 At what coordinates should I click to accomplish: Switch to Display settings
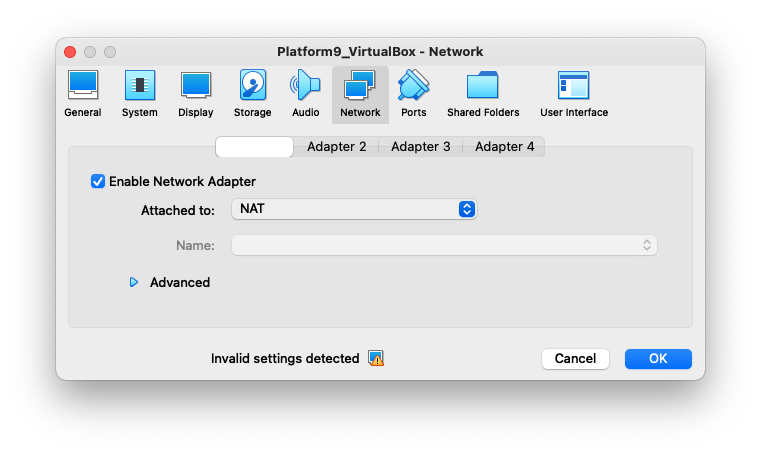coord(196,94)
